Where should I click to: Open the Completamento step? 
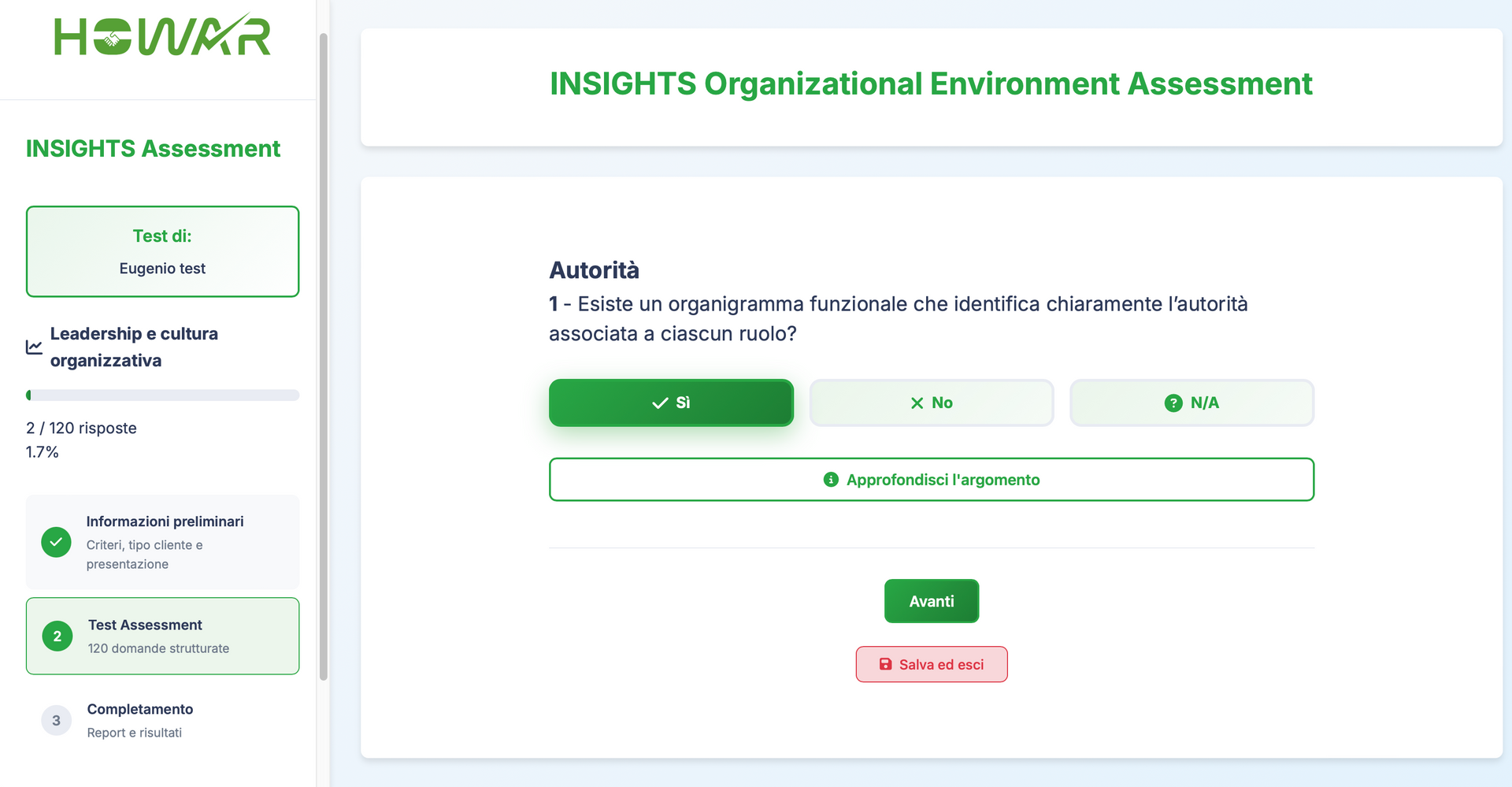tap(163, 720)
